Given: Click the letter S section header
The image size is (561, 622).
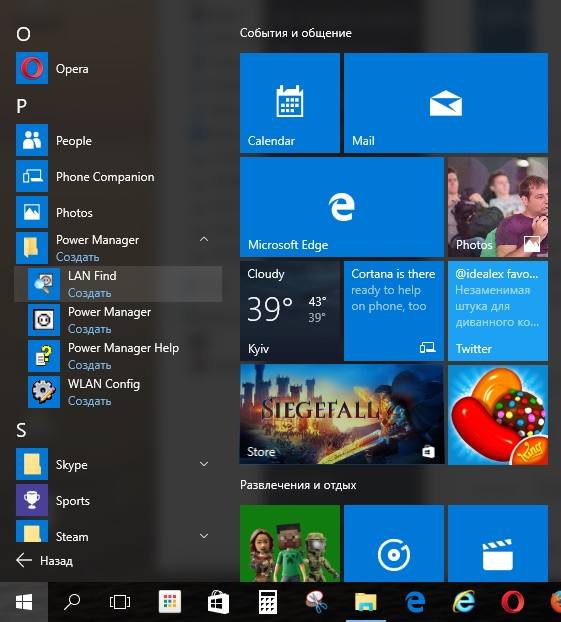Looking at the screenshot, I should pos(21,430).
